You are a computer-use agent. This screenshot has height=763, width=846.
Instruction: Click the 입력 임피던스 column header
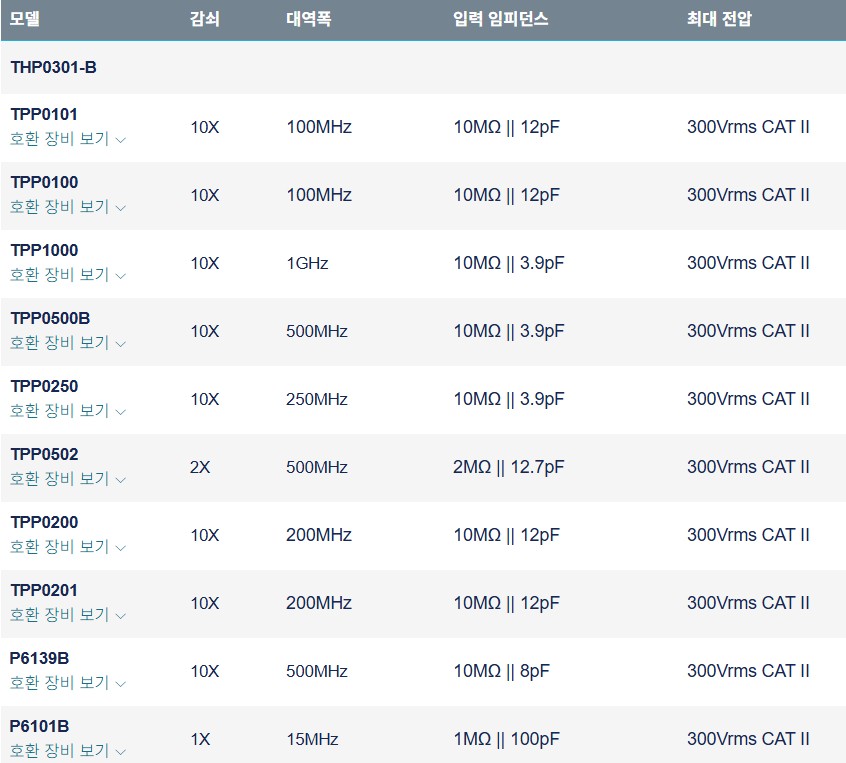(x=501, y=19)
